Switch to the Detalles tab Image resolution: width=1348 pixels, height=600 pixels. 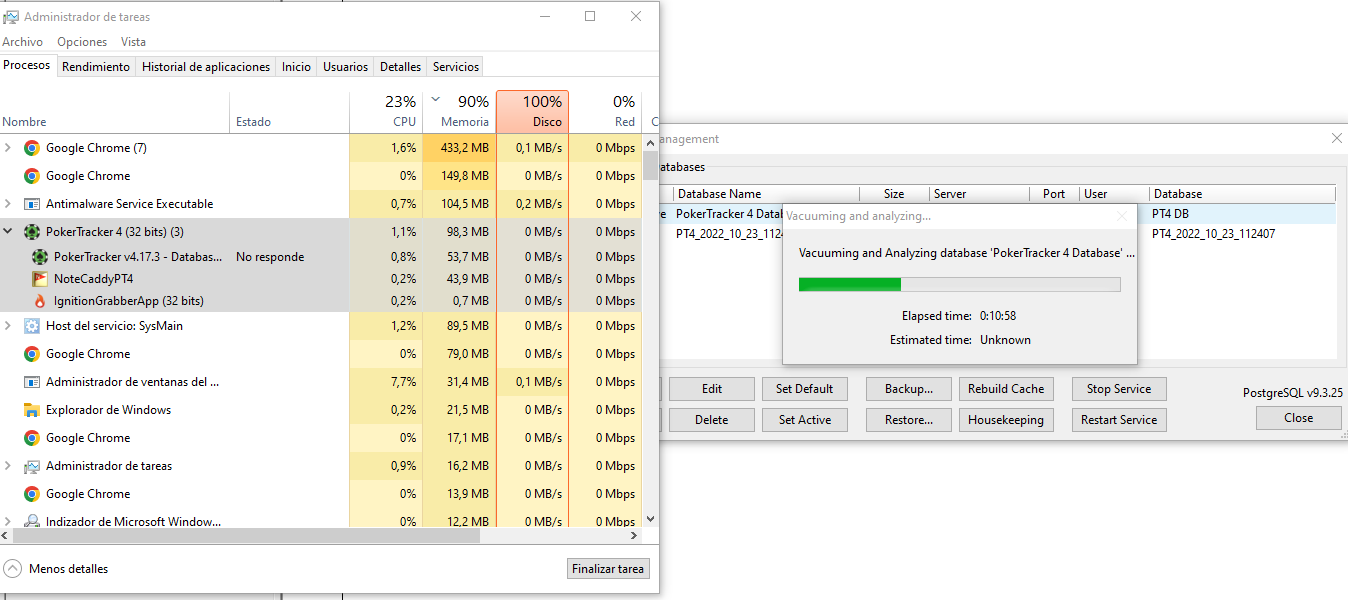pyautogui.click(x=400, y=67)
